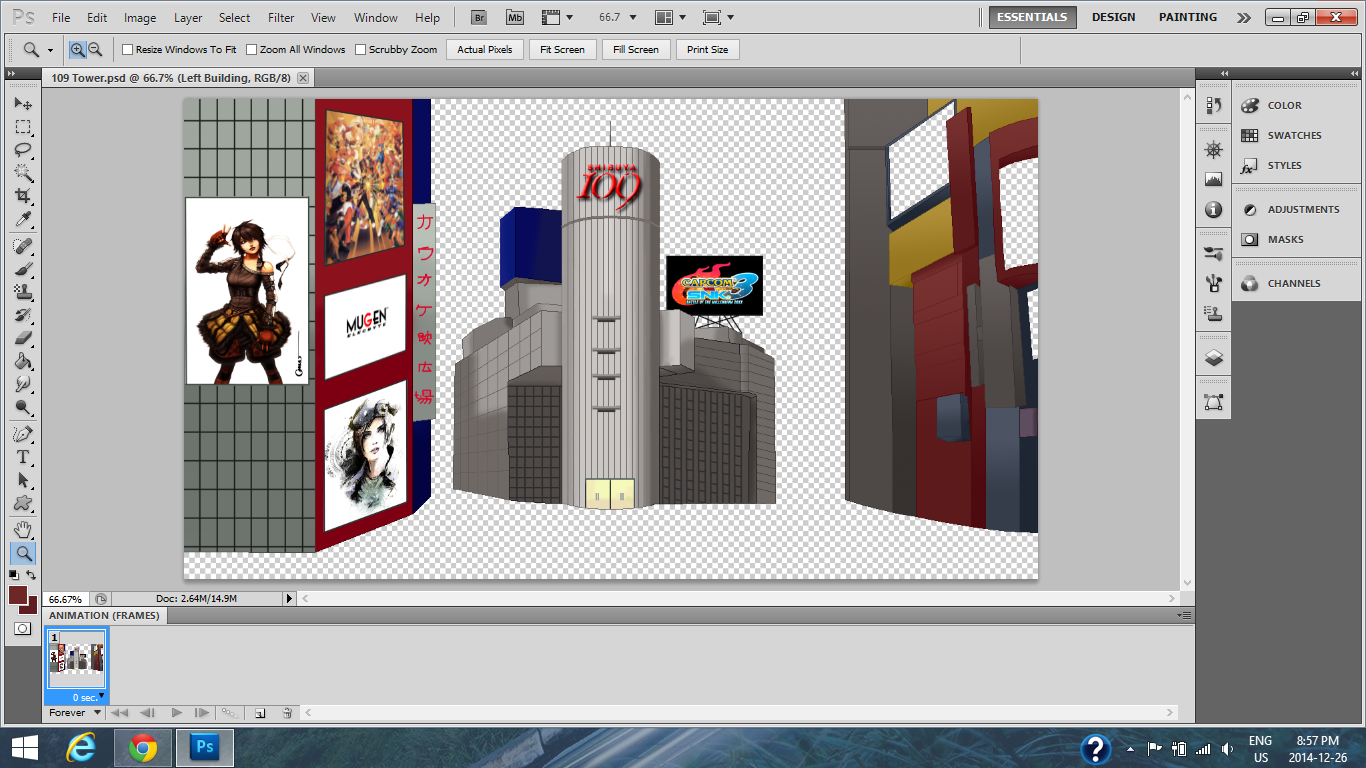The image size is (1366, 768).
Task: Select animation frame 1 thumbnail
Action: 77,658
